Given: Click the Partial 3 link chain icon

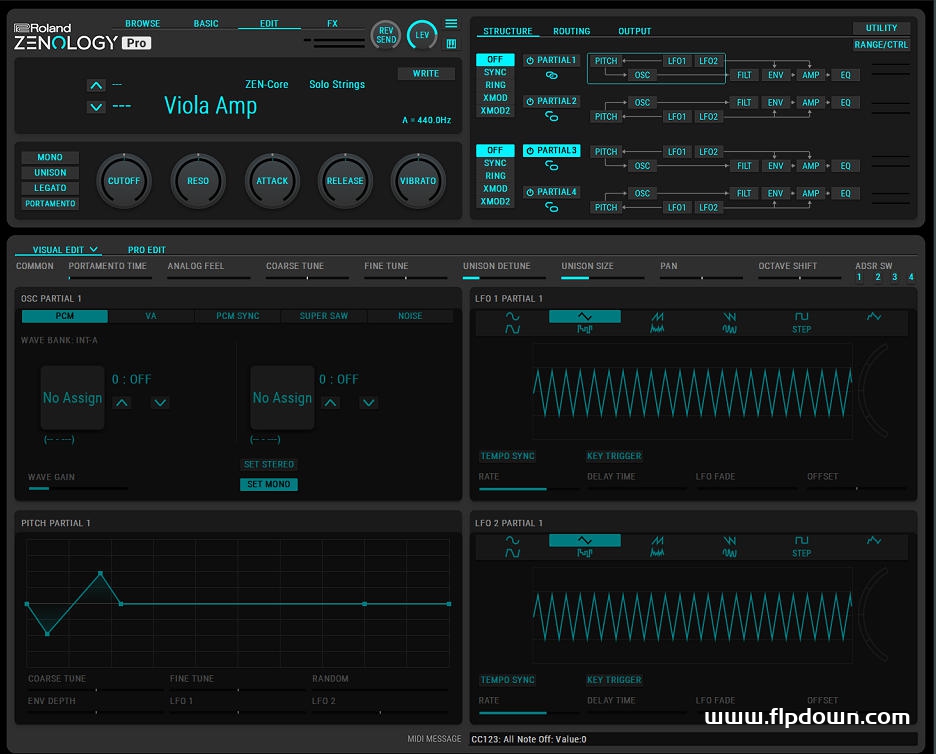Looking at the screenshot, I should pyautogui.click(x=552, y=165).
